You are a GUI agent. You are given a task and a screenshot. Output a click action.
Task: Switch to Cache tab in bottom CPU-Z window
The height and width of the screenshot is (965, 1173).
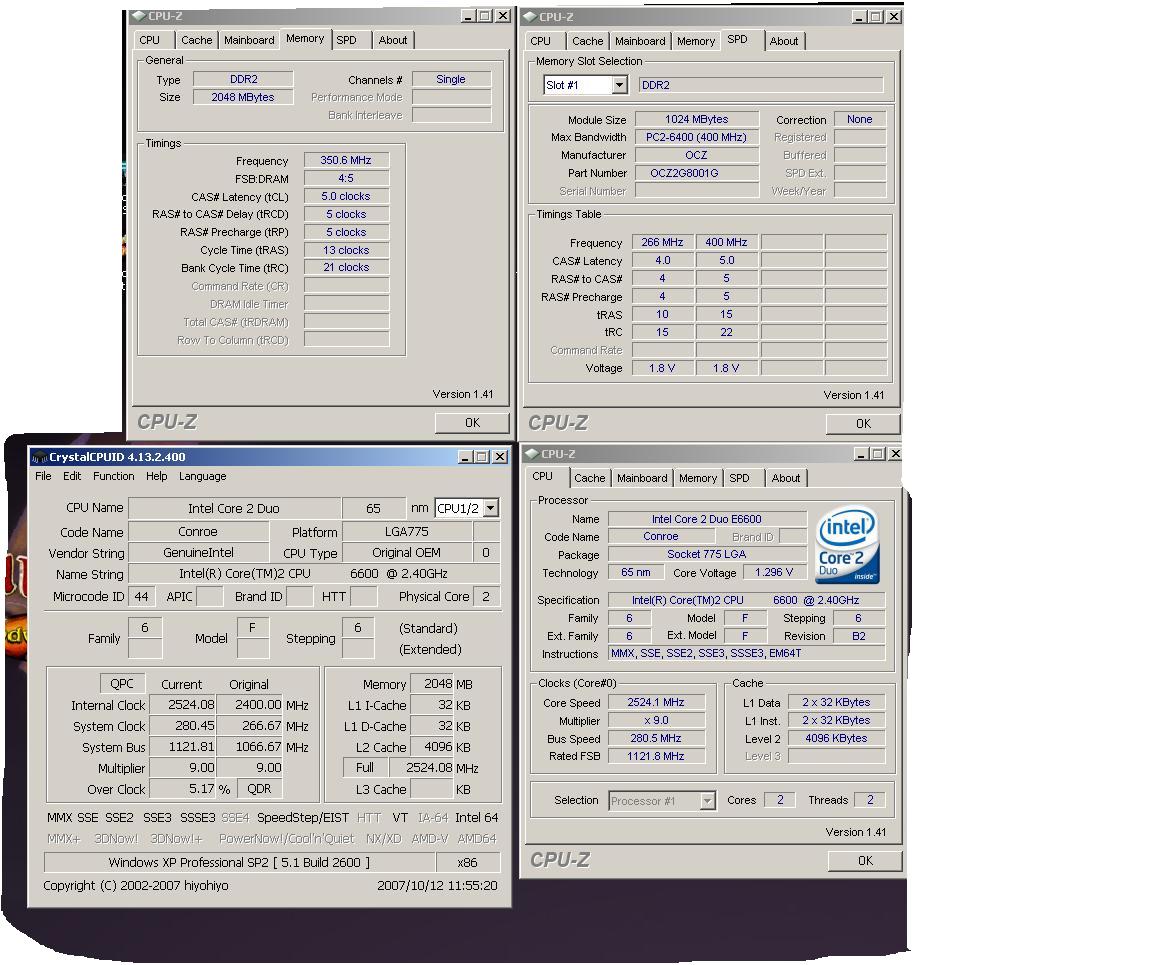(589, 478)
